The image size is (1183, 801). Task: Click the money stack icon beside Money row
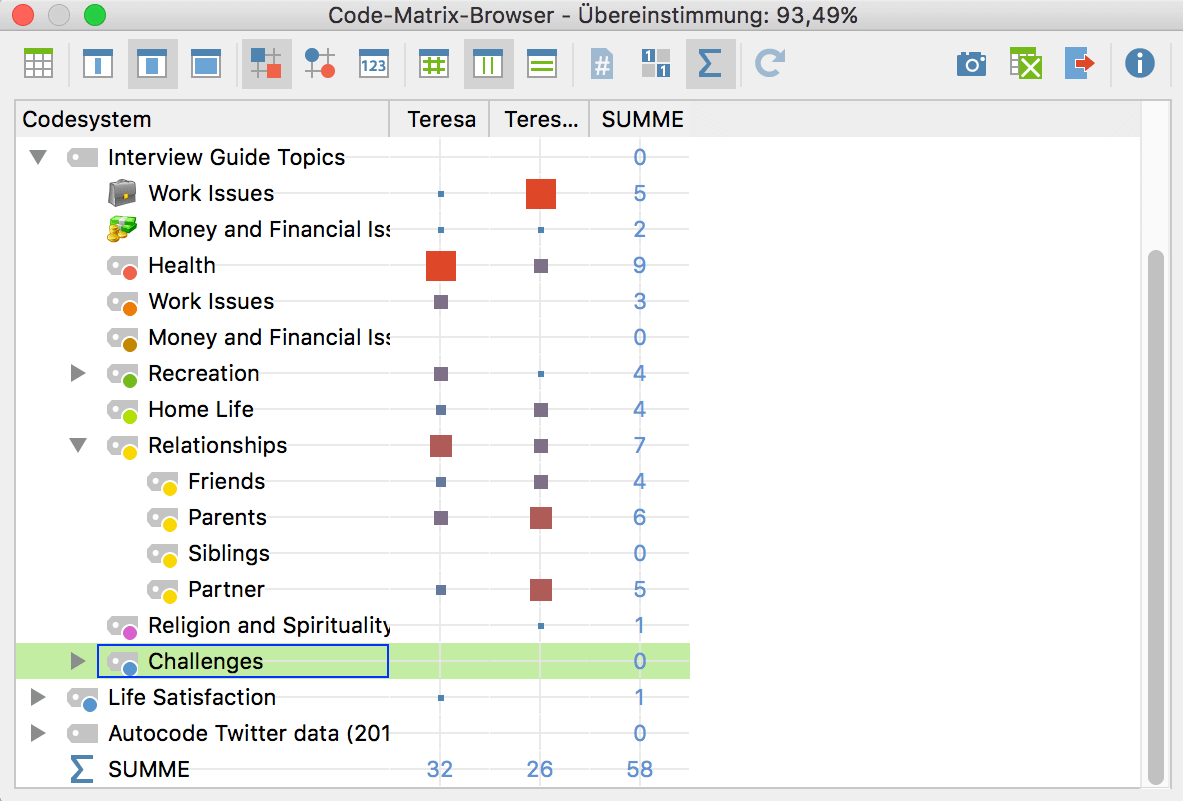pyautogui.click(x=122, y=229)
